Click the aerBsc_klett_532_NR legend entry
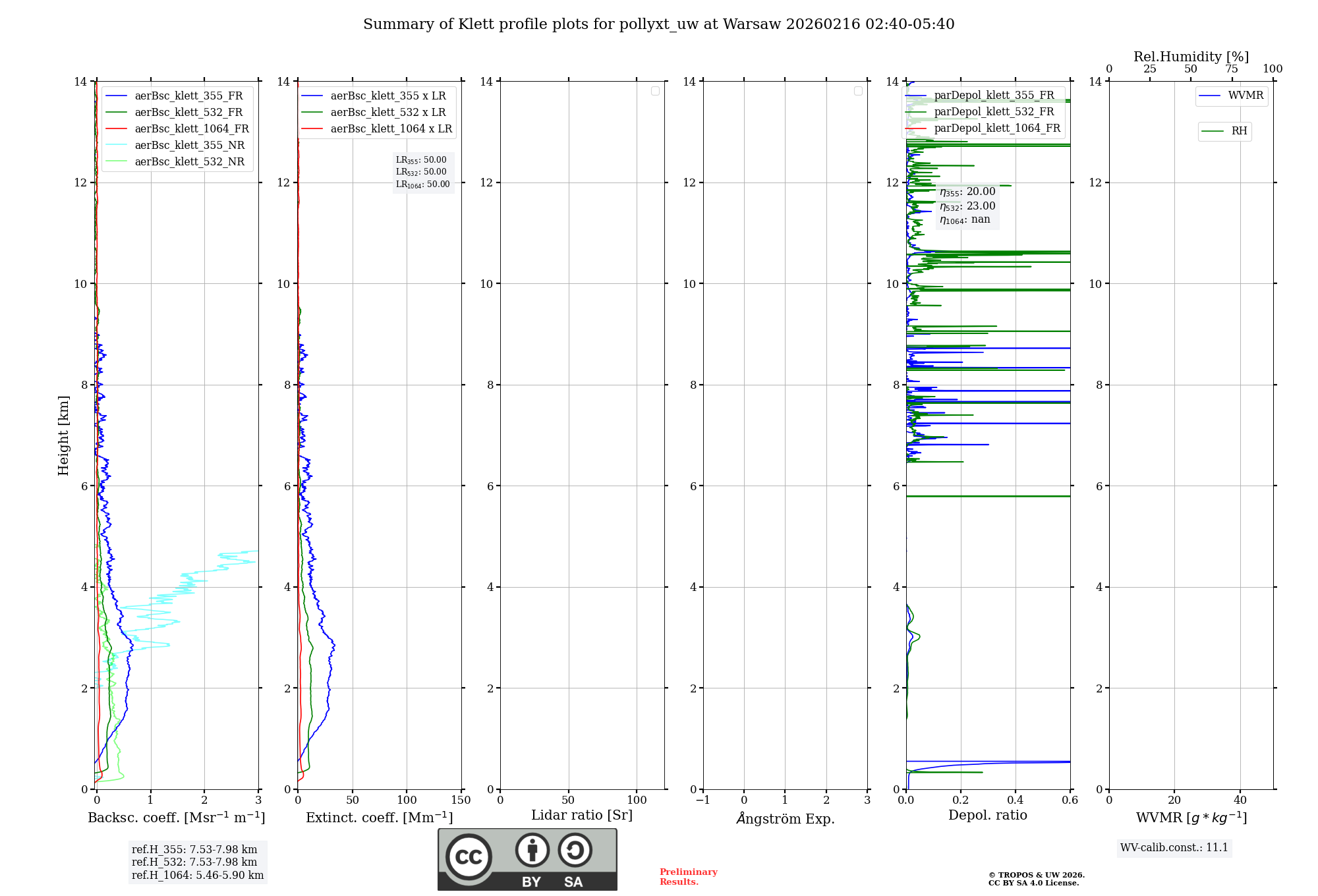Viewport: 1318px width, 896px height. (x=189, y=161)
